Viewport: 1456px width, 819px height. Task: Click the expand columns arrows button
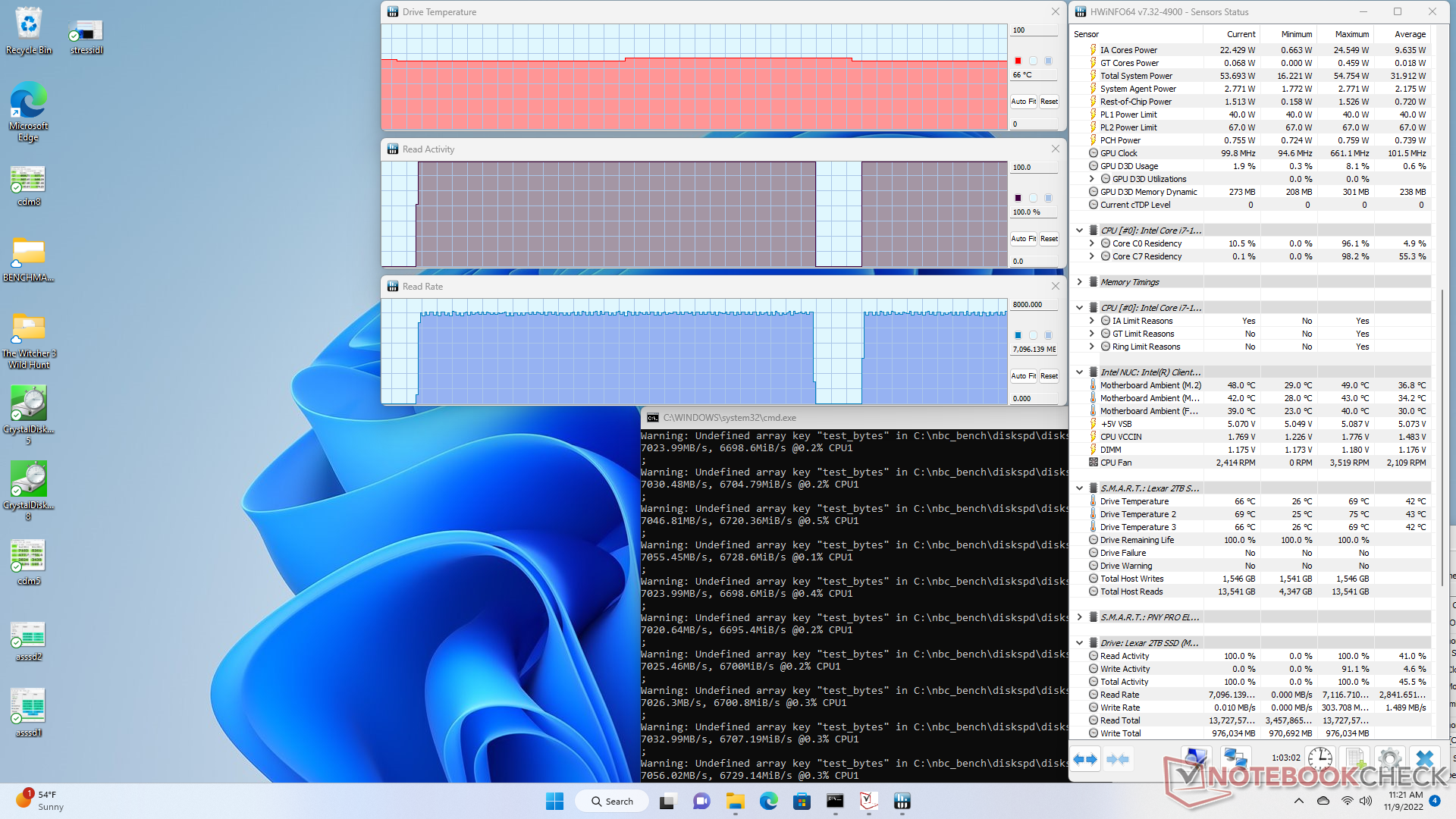(1085, 759)
